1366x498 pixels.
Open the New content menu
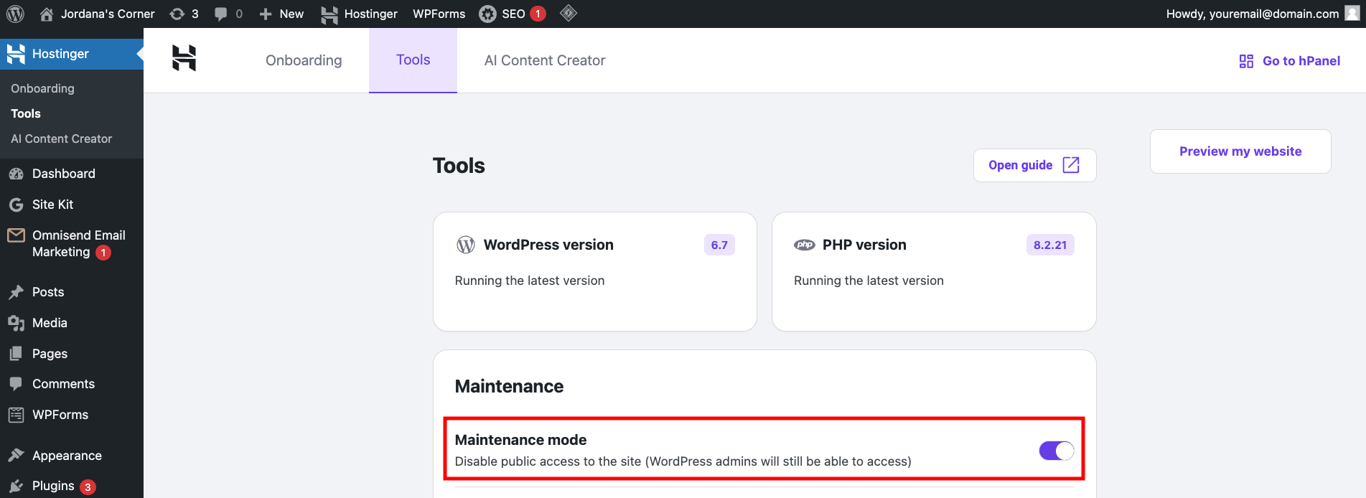(x=281, y=14)
